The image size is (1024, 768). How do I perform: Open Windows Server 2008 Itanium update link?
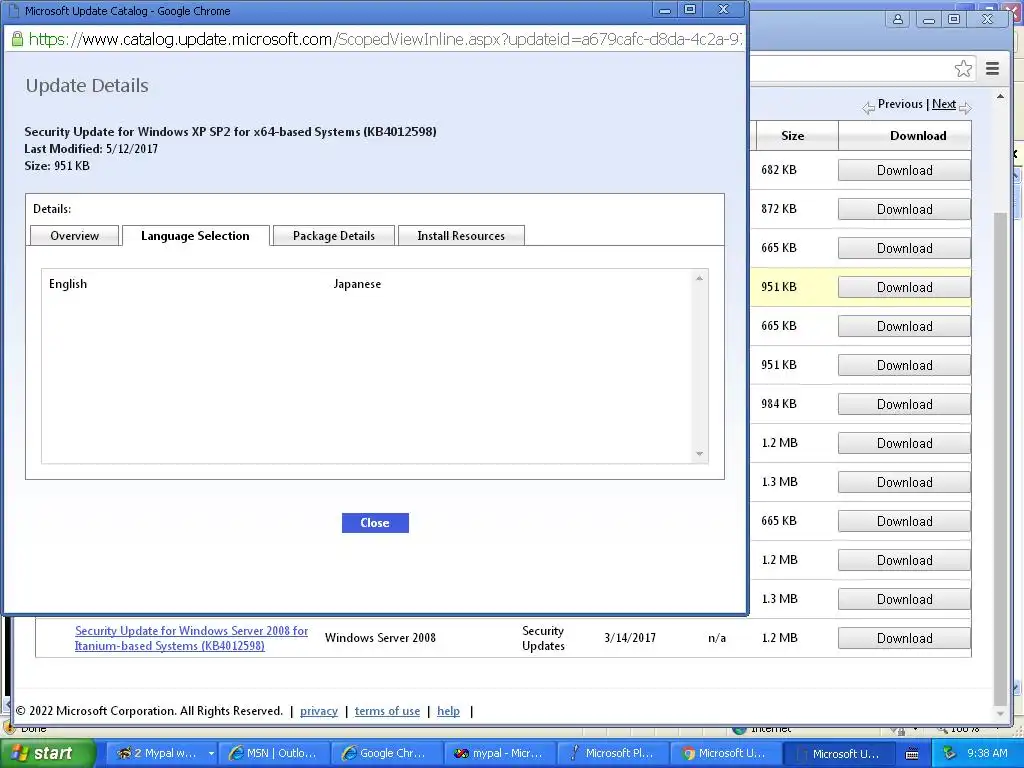[191, 638]
